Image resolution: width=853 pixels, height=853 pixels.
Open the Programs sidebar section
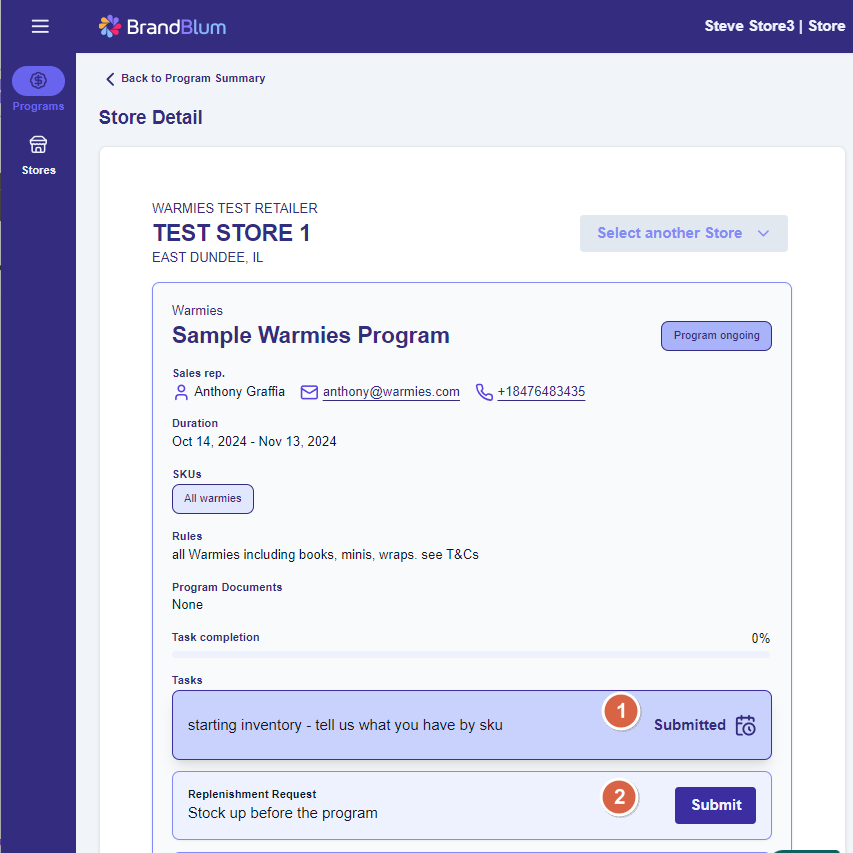pyautogui.click(x=38, y=89)
